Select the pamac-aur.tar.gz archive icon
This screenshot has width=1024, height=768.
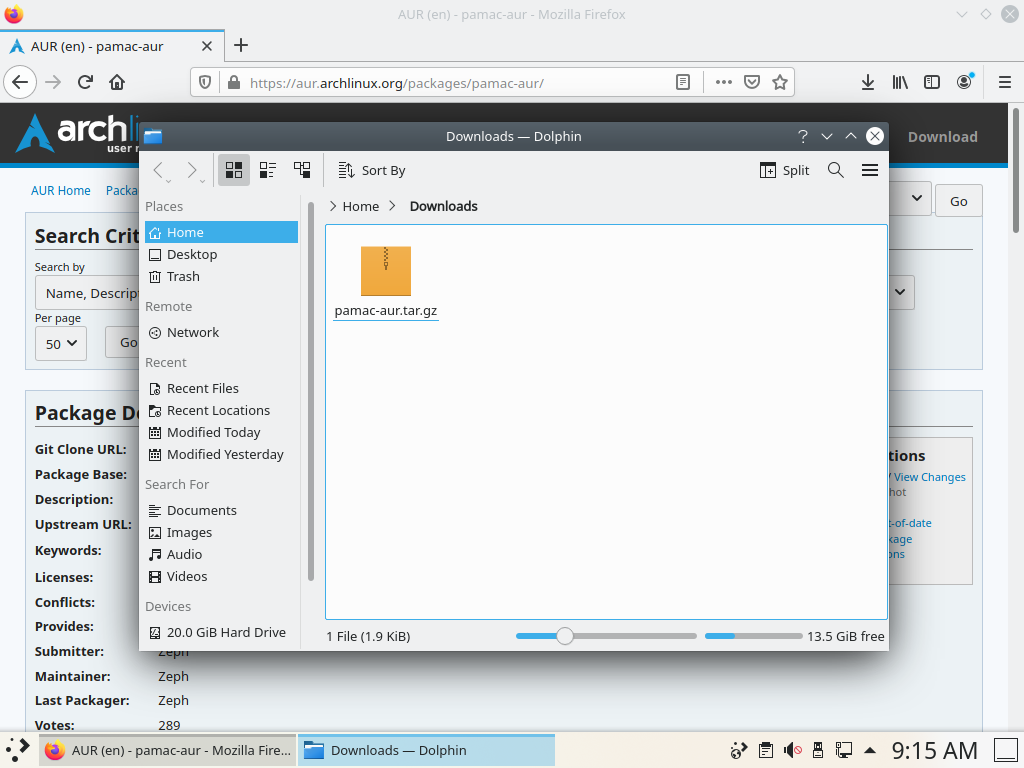click(386, 271)
